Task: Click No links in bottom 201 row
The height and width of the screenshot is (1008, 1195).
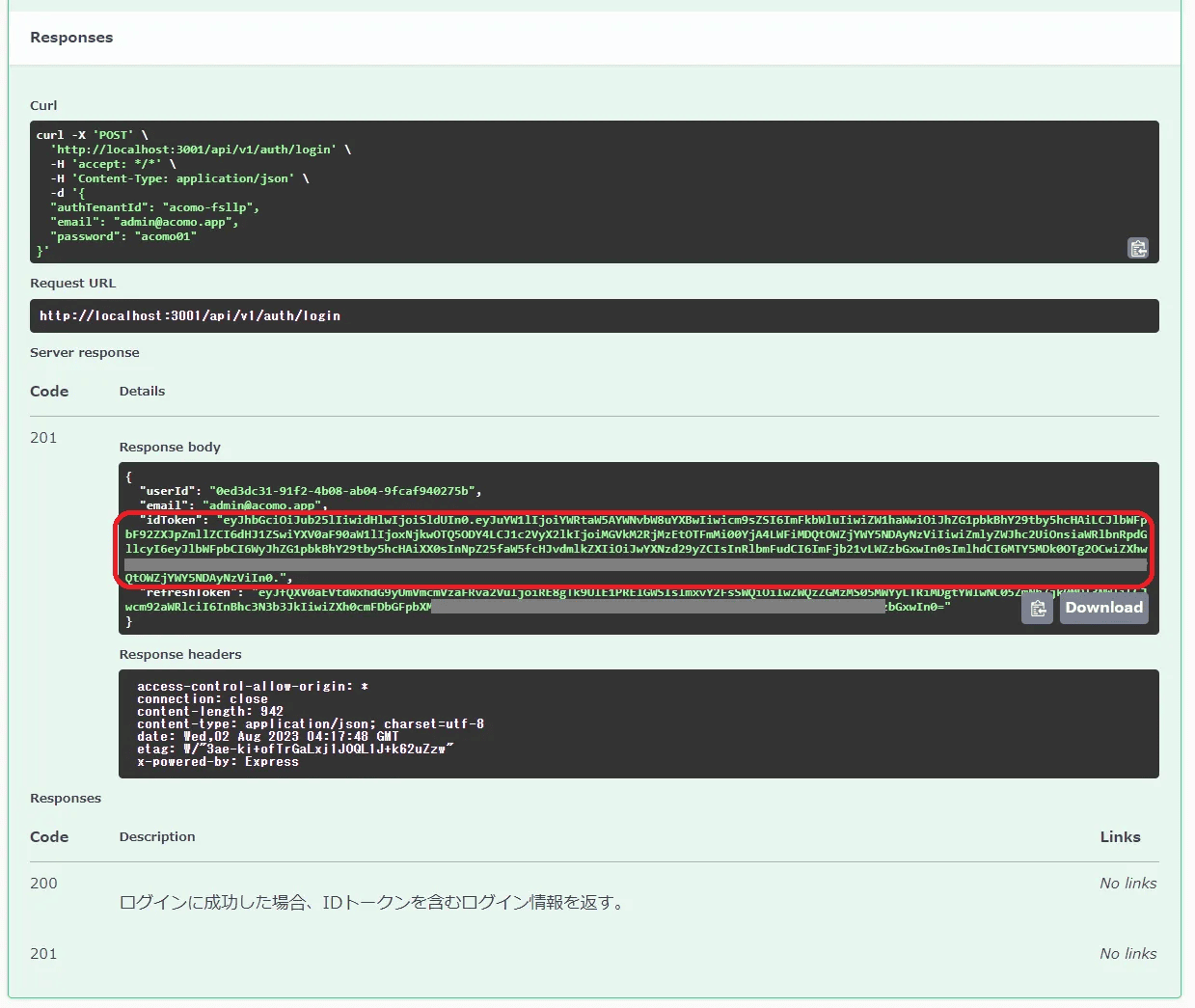Action: 1127,954
